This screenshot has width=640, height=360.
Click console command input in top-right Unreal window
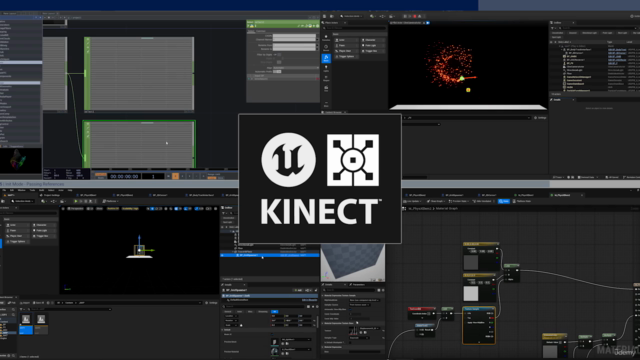[467, 118]
